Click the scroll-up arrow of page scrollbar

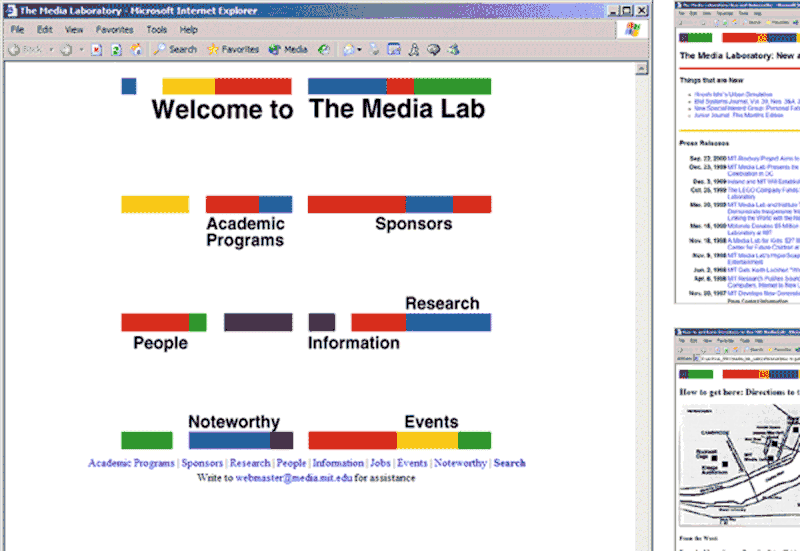[x=642, y=69]
